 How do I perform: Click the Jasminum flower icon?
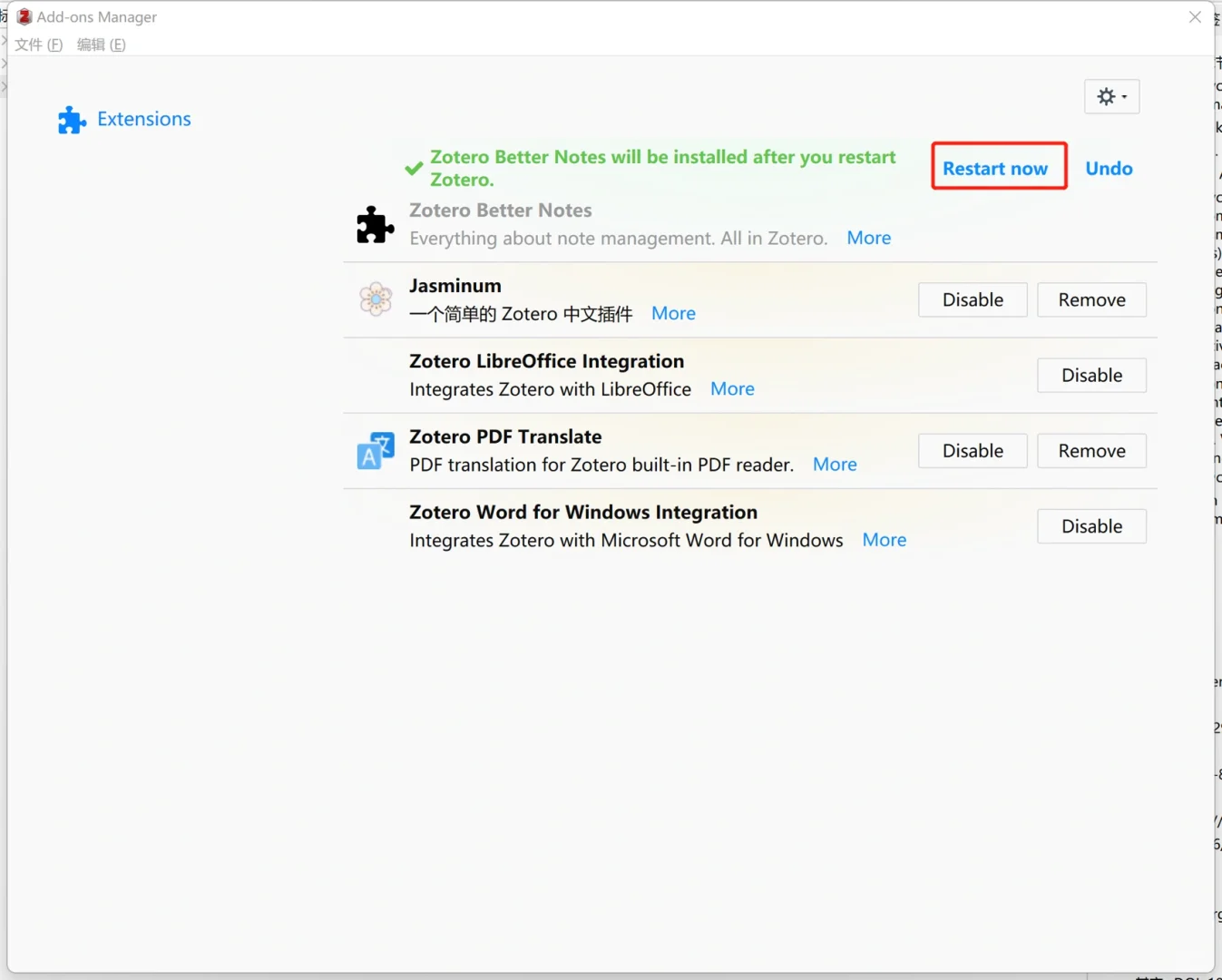coord(376,299)
